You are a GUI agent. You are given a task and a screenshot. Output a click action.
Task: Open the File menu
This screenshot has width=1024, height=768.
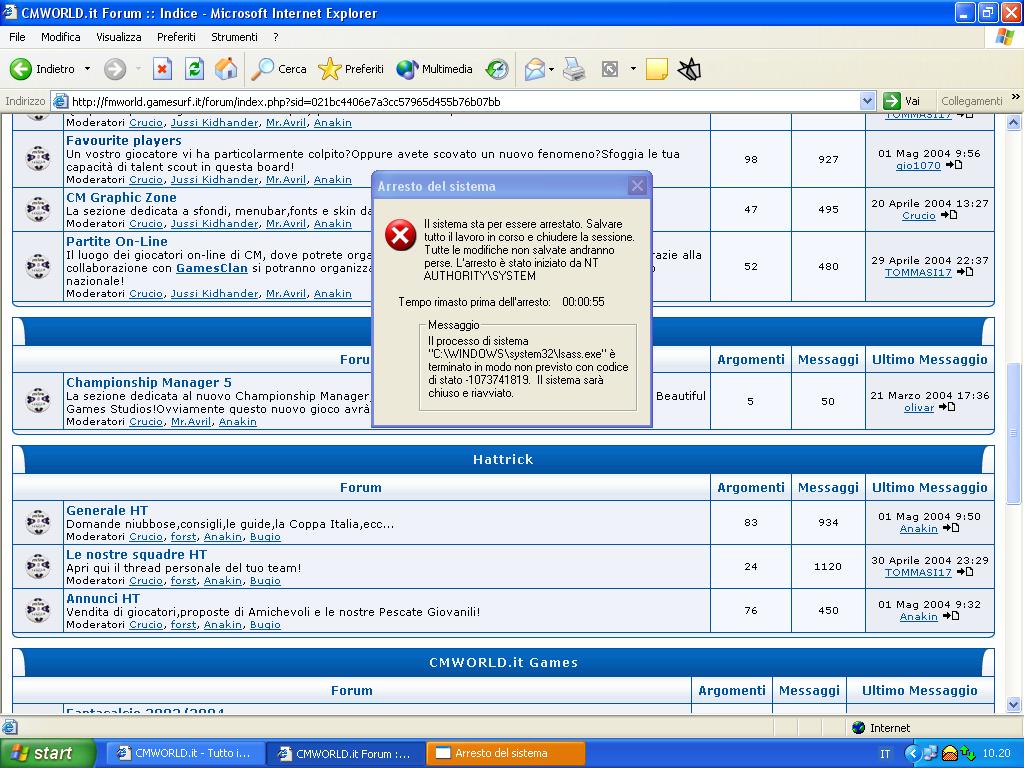tap(17, 37)
